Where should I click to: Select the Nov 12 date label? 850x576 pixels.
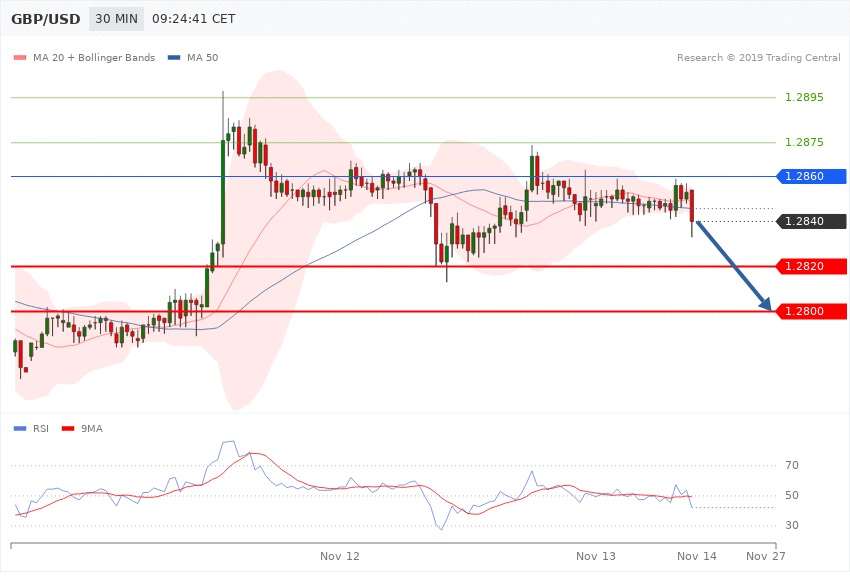coord(339,555)
